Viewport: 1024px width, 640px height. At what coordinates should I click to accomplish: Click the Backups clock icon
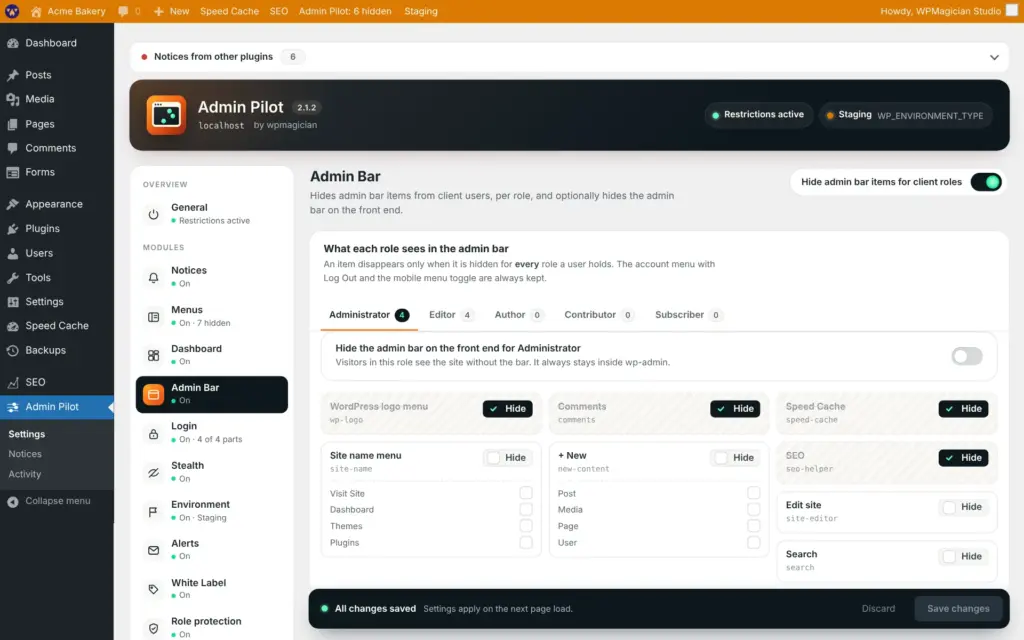(x=13, y=351)
